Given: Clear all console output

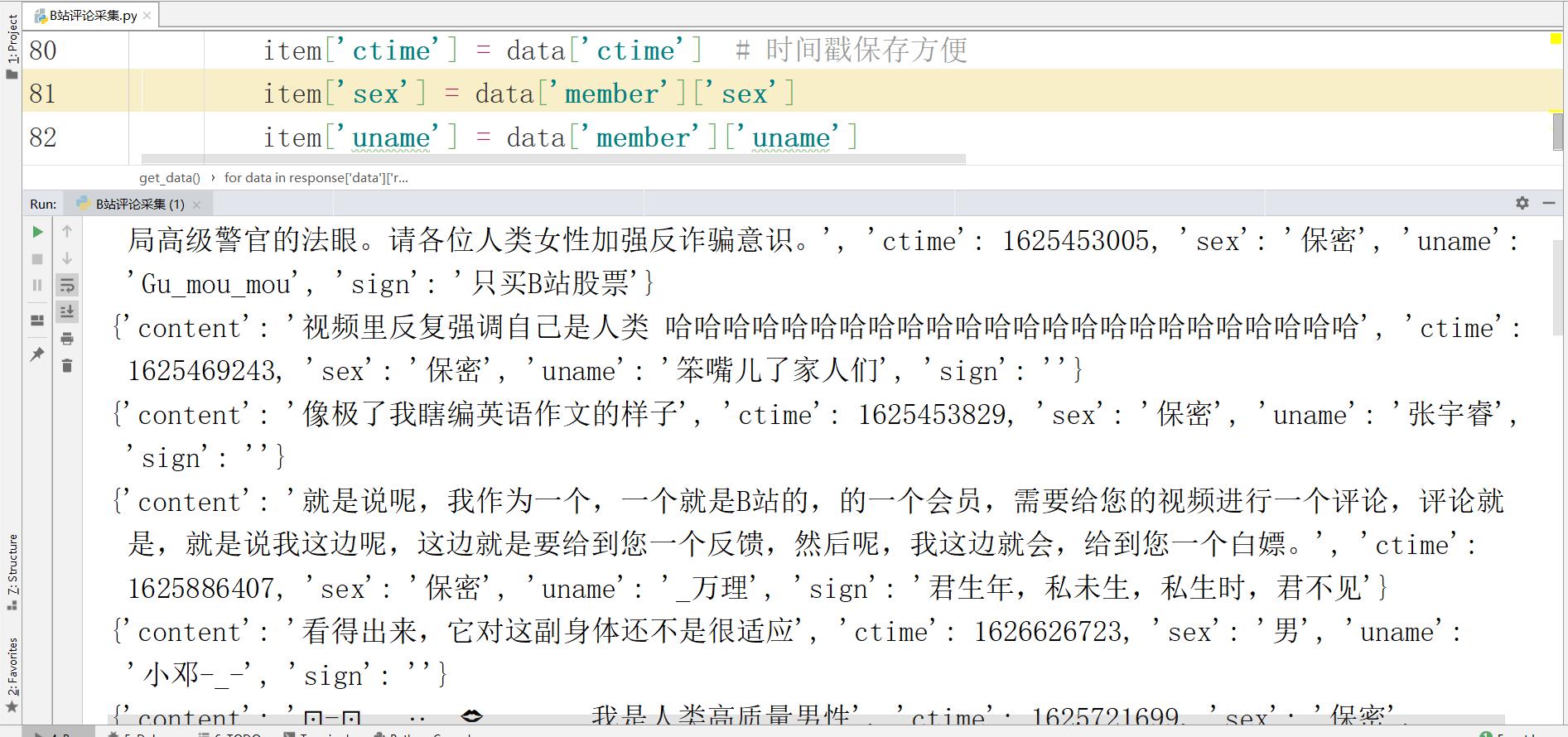Looking at the screenshot, I should click(67, 365).
